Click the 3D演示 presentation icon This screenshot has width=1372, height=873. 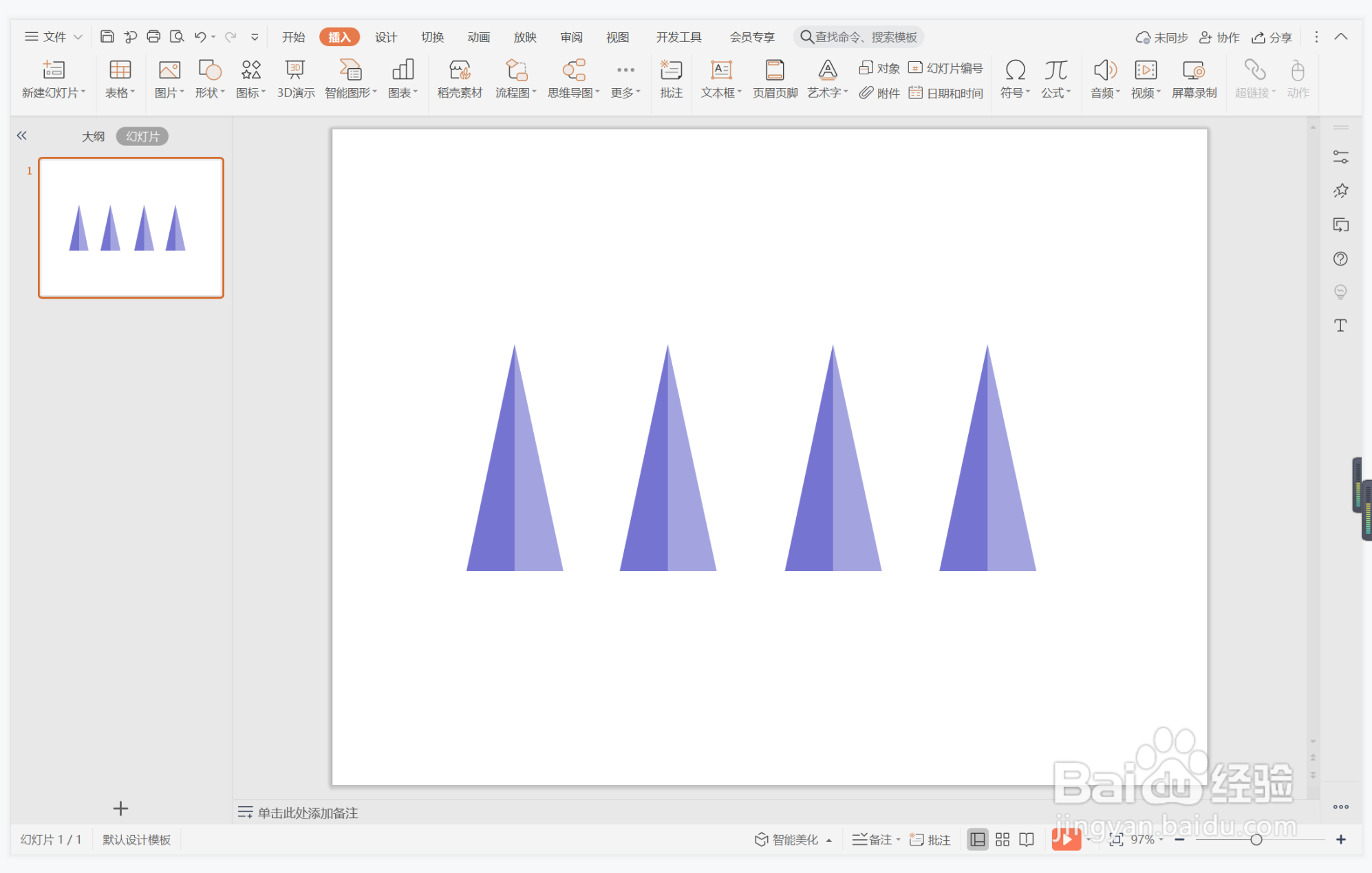[295, 78]
